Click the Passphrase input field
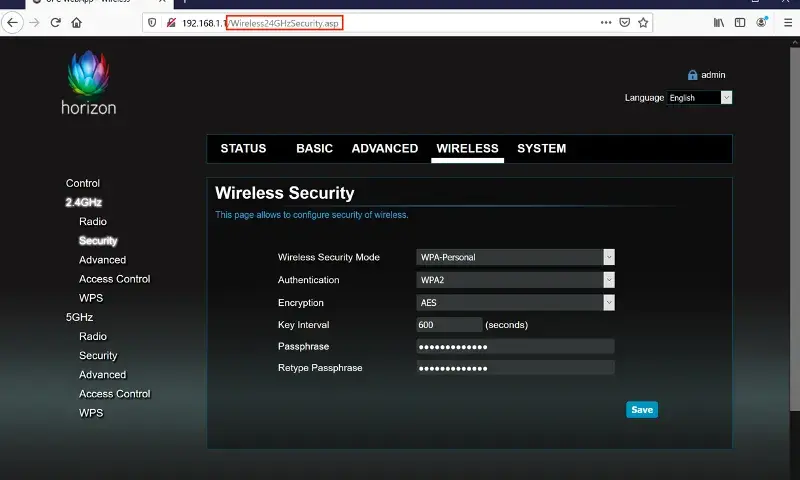The image size is (800, 480). click(515, 346)
